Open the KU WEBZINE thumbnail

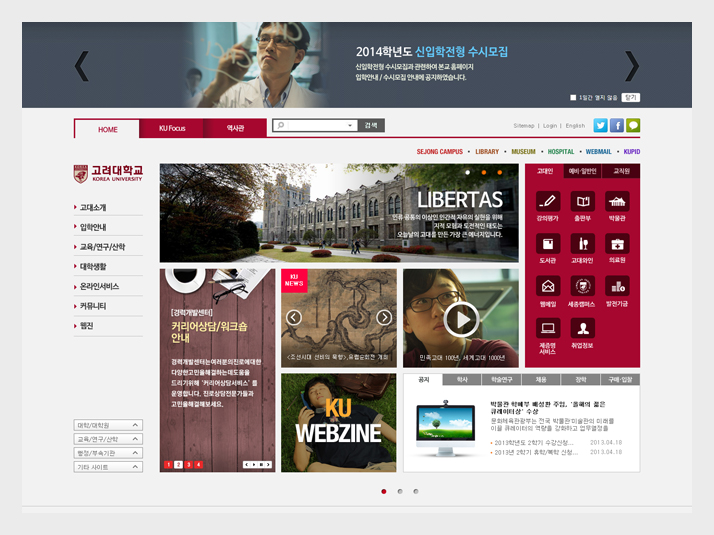338,423
